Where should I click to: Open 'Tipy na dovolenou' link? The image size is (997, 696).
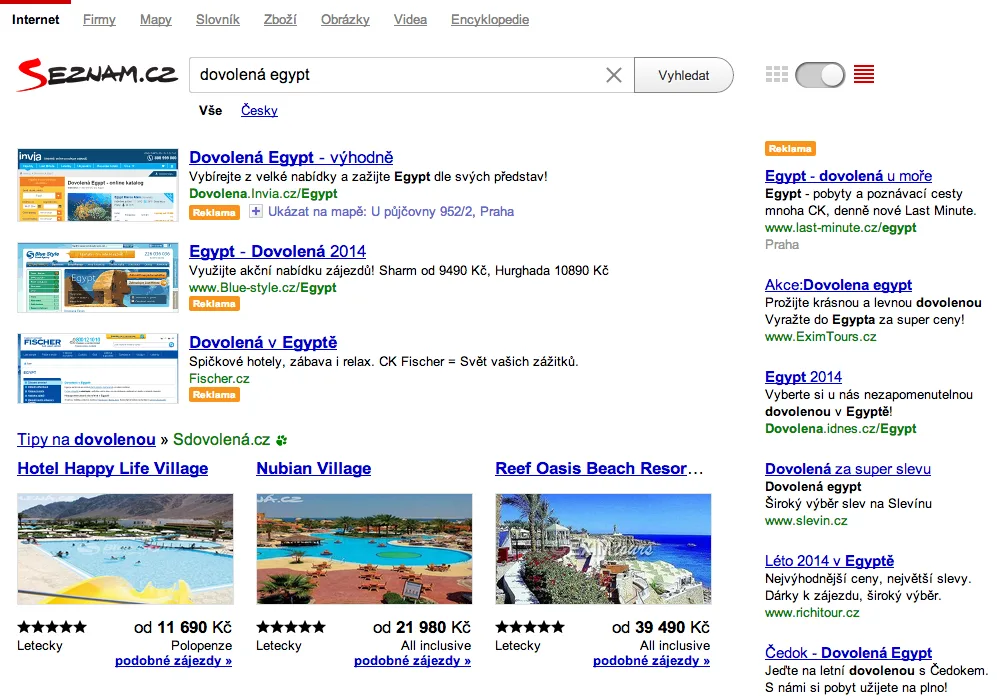(x=86, y=439)
